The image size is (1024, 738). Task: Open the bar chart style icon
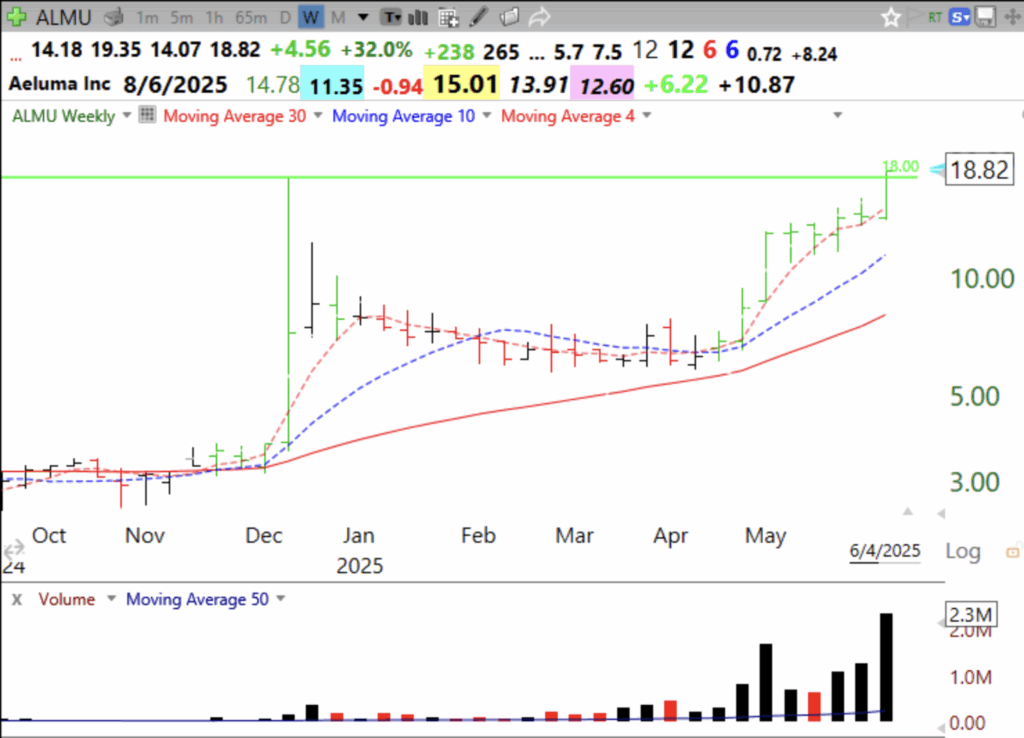(x=418, y=17)
